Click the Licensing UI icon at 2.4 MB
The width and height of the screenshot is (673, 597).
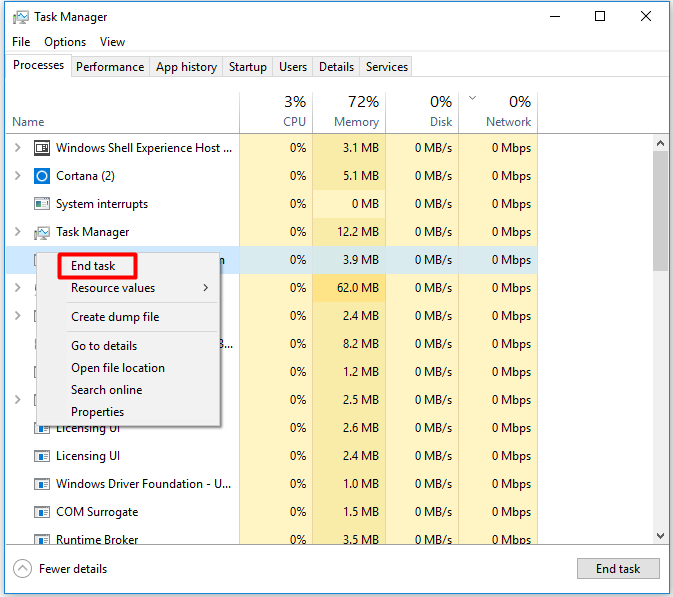pos(42,456)
